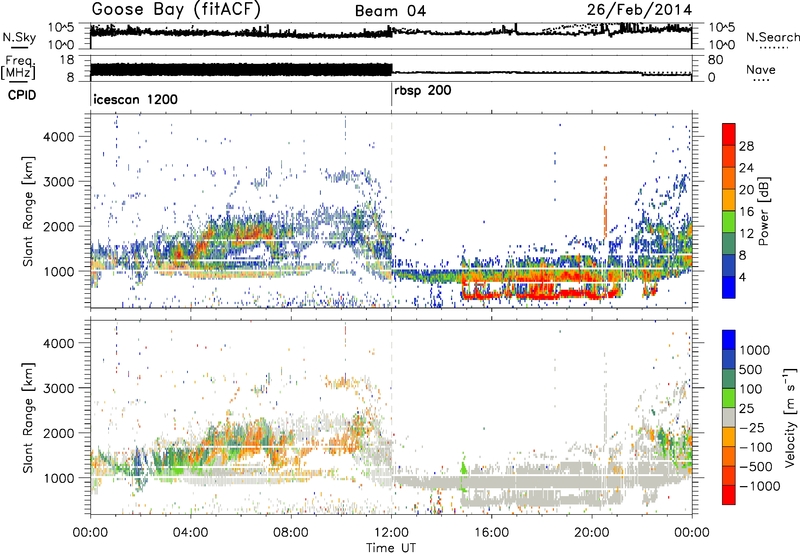Click the '16:00' time axis tick
The image size is (800, 554).
click(x=491, y=533)
